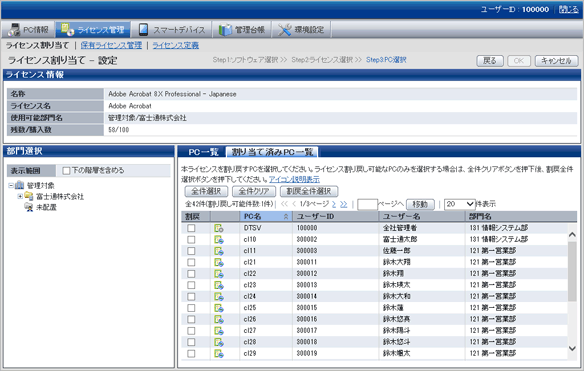Viewport: 584px width, 371px height.
Task: Click the status icon for cl21 row
Action: coord(219,262)
